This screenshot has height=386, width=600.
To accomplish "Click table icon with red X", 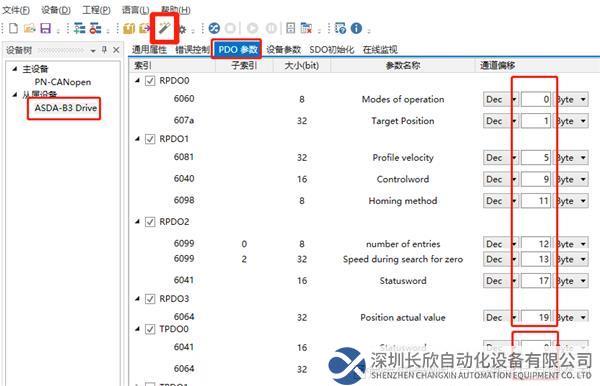I will tap(306, 28).
